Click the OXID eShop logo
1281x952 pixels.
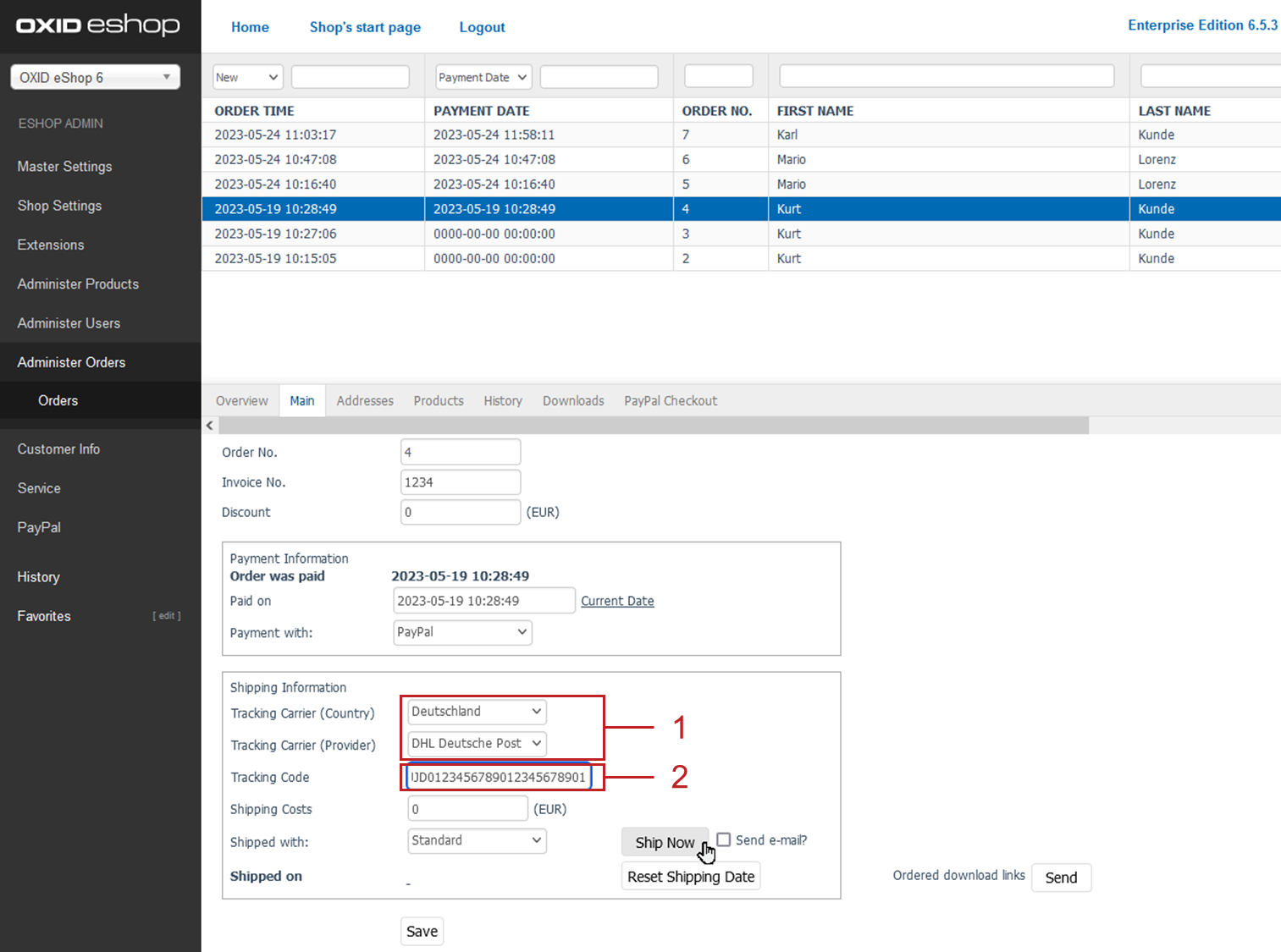pos(98,25)
